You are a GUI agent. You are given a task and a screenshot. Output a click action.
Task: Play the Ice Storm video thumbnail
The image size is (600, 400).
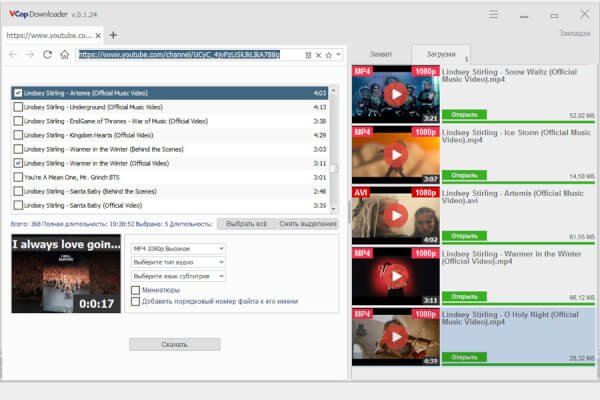tap(396, 155)
